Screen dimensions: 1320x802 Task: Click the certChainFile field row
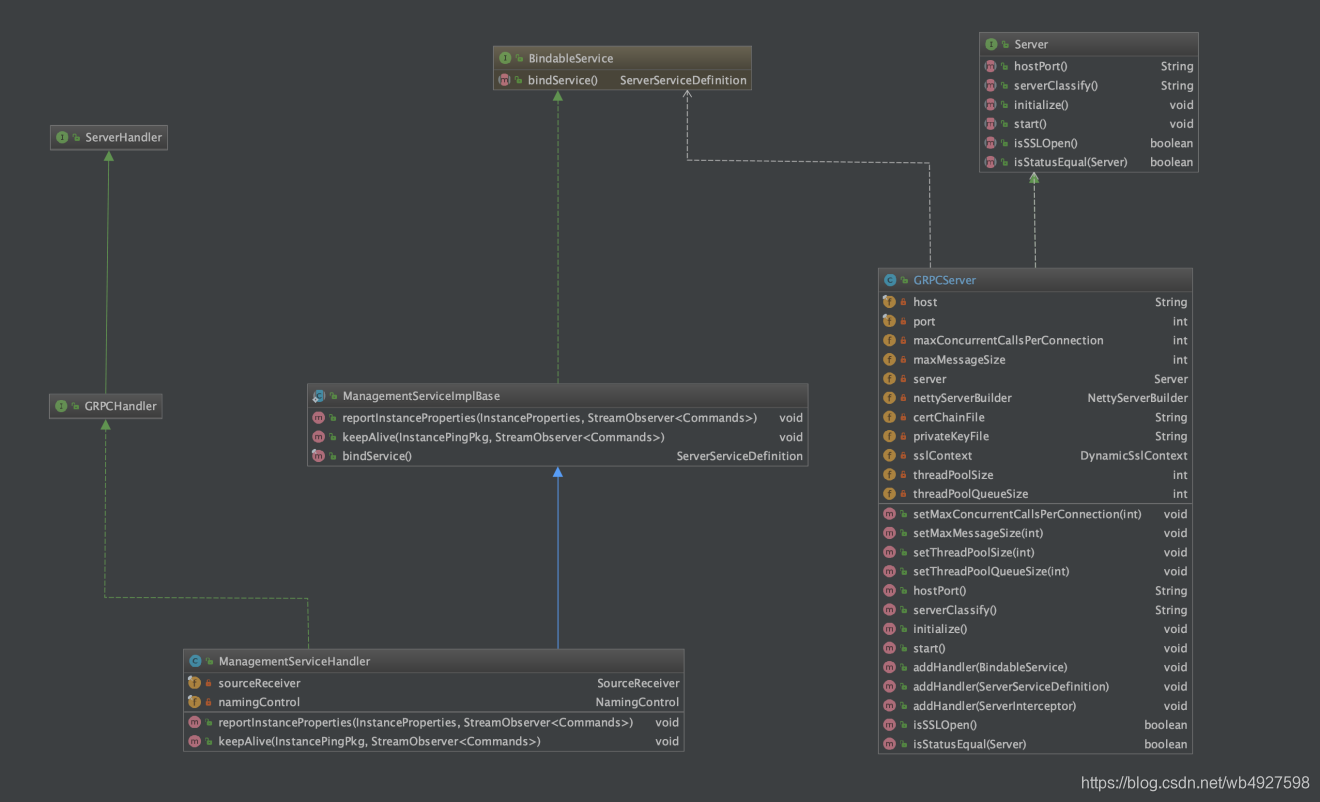click(1035, 417)
